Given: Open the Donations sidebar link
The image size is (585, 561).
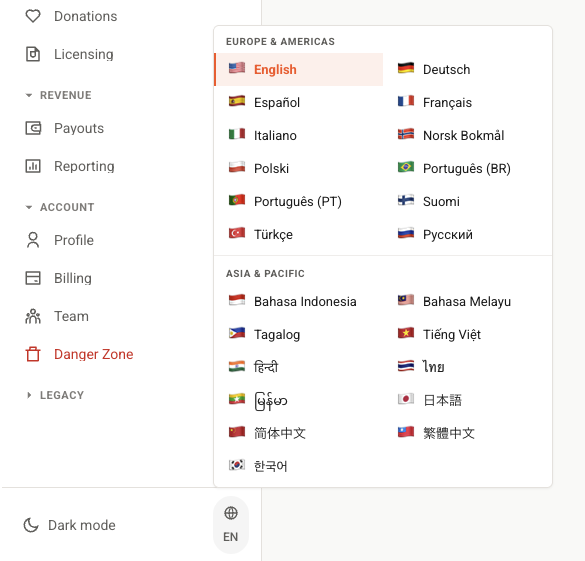Looking at the screenshot, I should (85, 16).
